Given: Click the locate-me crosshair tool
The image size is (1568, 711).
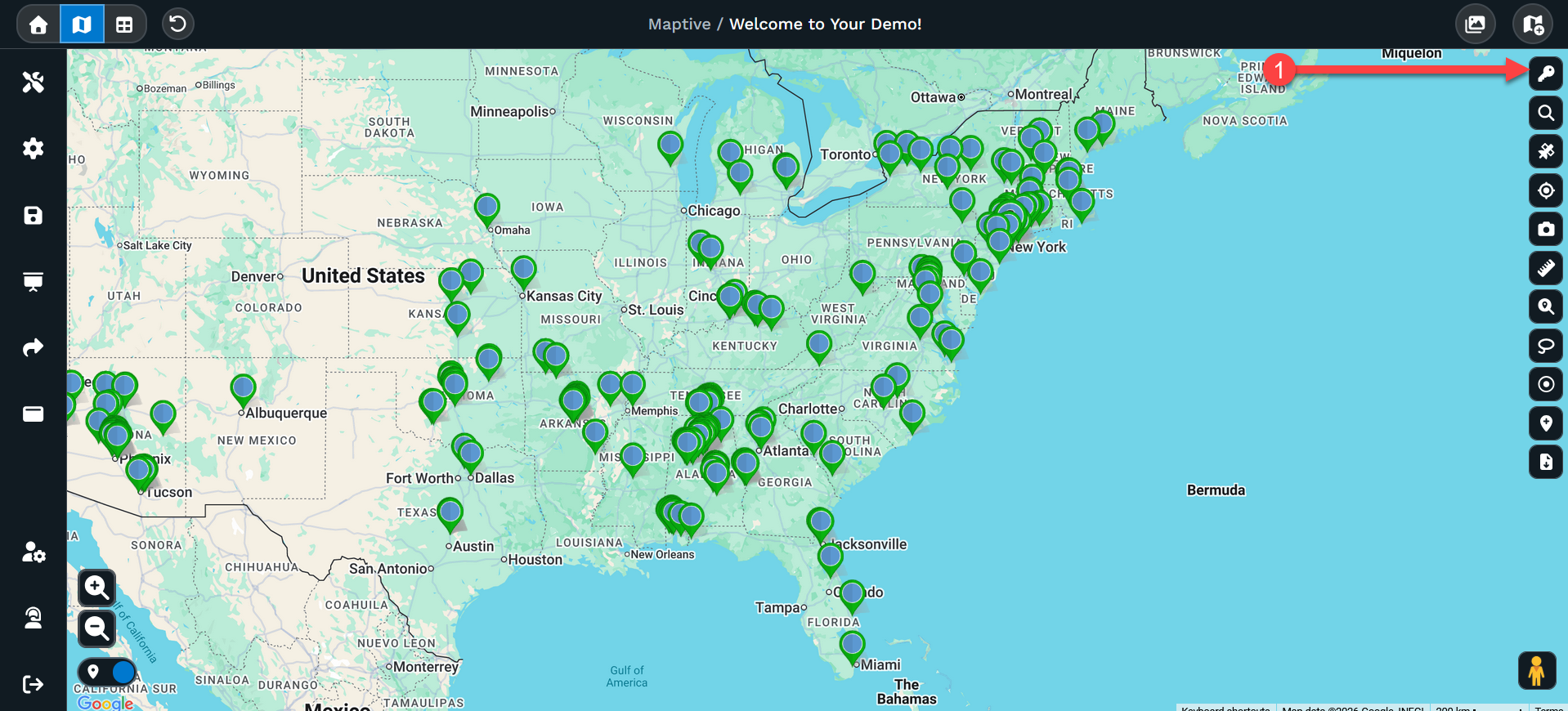Looking at the screenshot, I should click(x=1545, y=190).
